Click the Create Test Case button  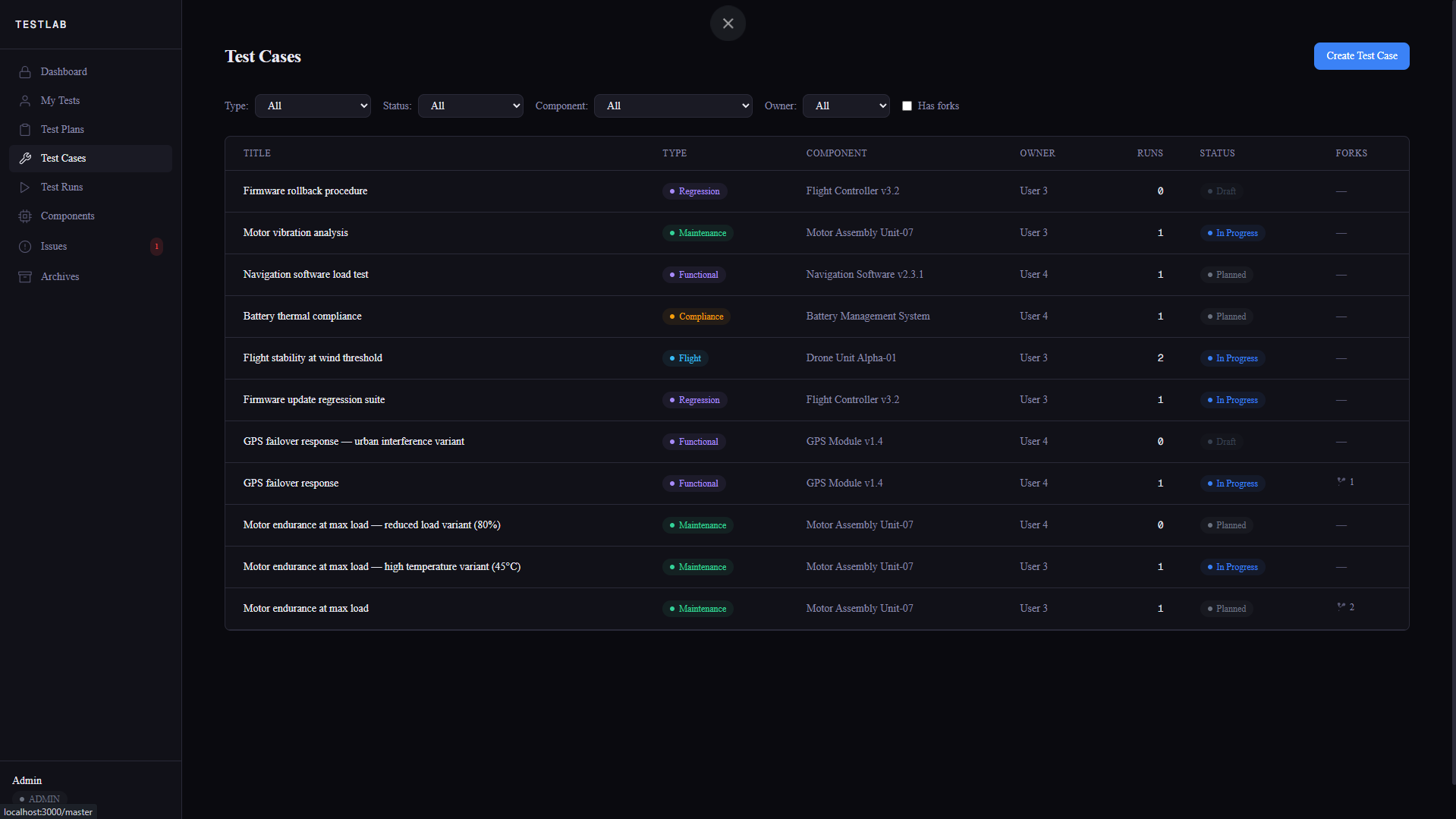coord(1360,55)
